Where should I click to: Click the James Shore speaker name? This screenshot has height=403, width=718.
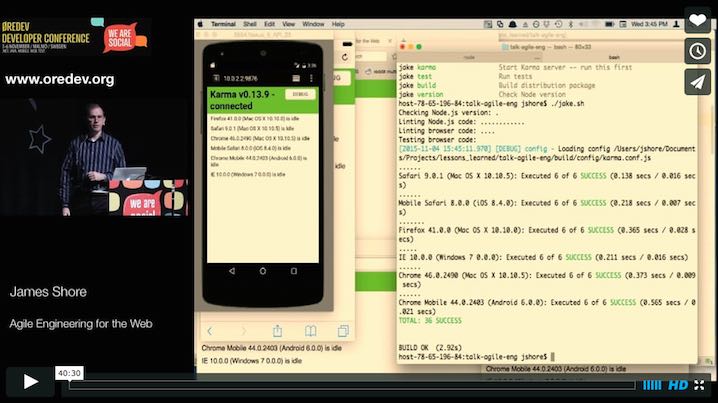[48, 292]
